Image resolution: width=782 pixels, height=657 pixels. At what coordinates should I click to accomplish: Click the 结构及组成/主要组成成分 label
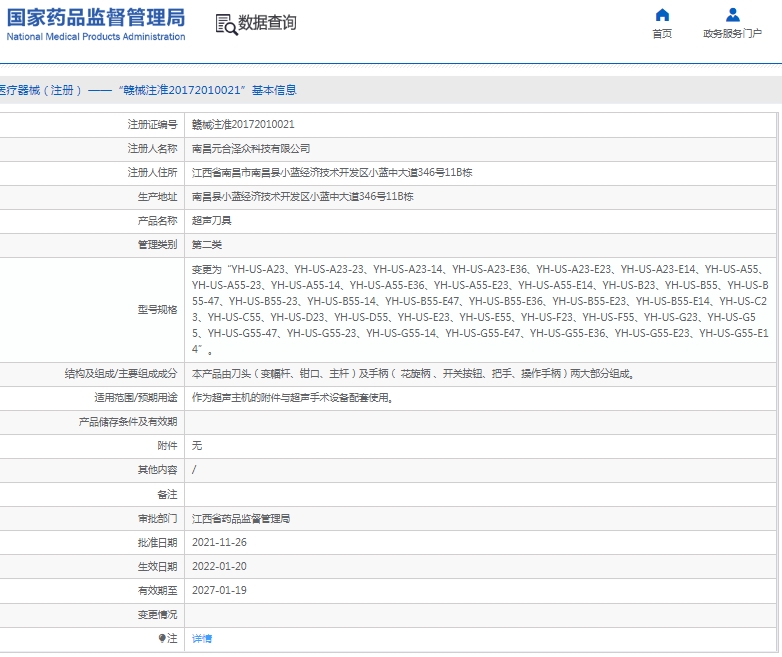[121, 373]
